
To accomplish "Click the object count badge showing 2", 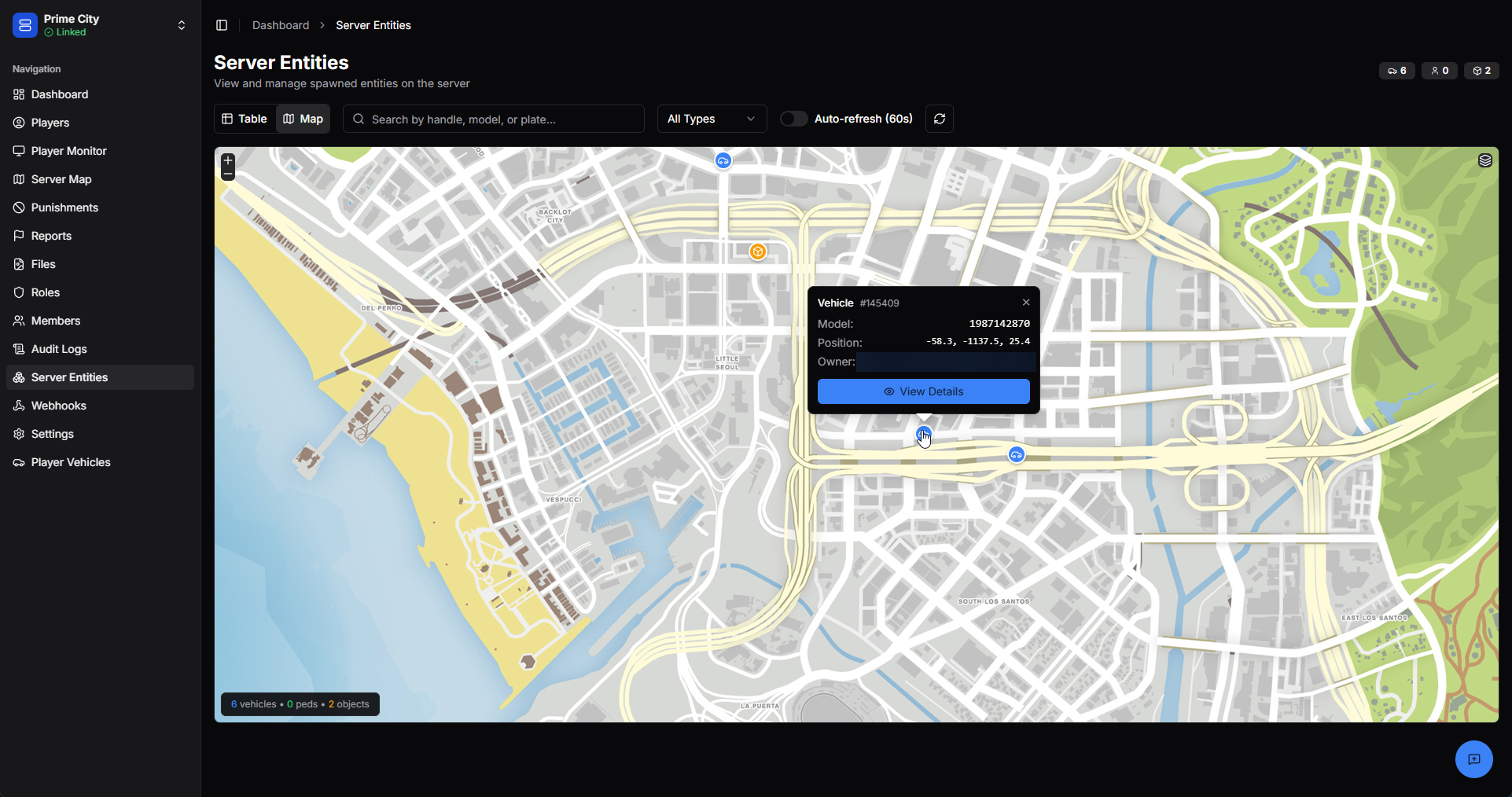I will click(x=1481, y=71).
